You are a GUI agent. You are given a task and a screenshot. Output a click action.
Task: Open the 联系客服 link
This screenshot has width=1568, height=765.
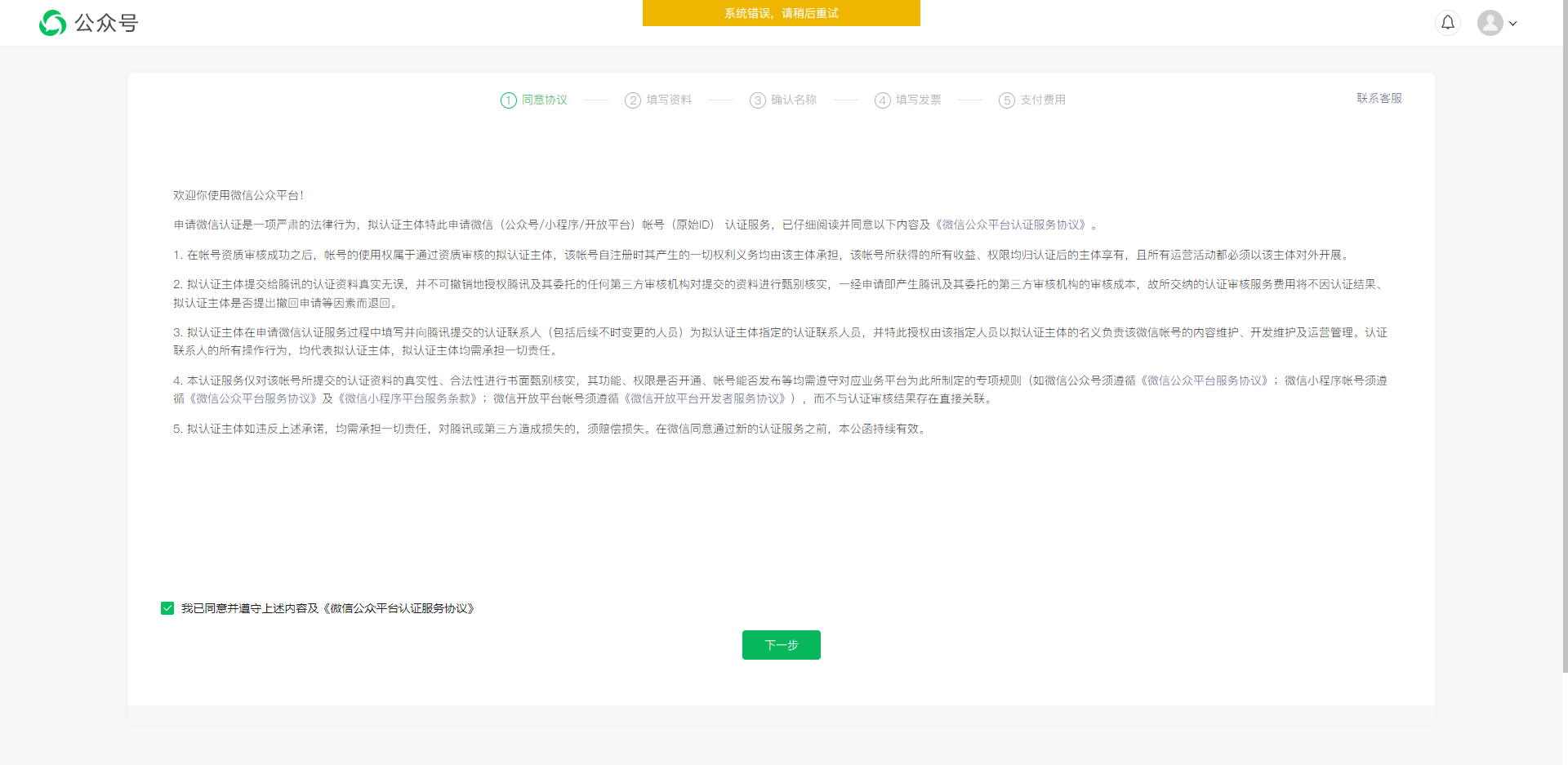tap(1379, 98)
